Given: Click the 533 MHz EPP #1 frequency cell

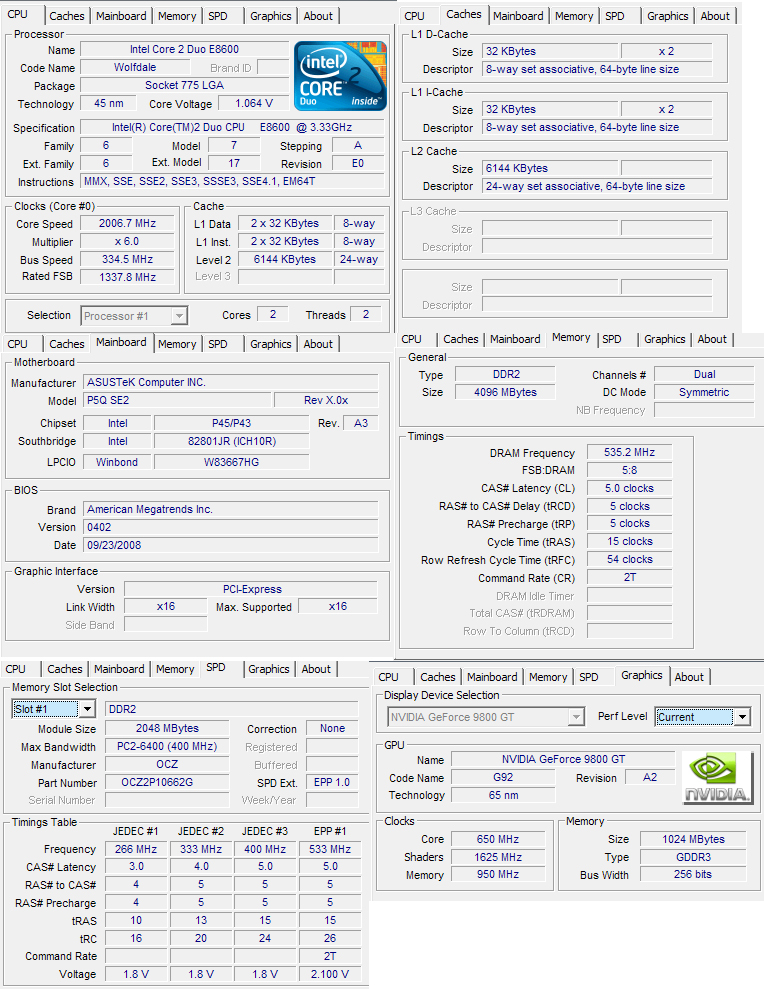Looking at the screenshot, I should [x=330, y=849].
